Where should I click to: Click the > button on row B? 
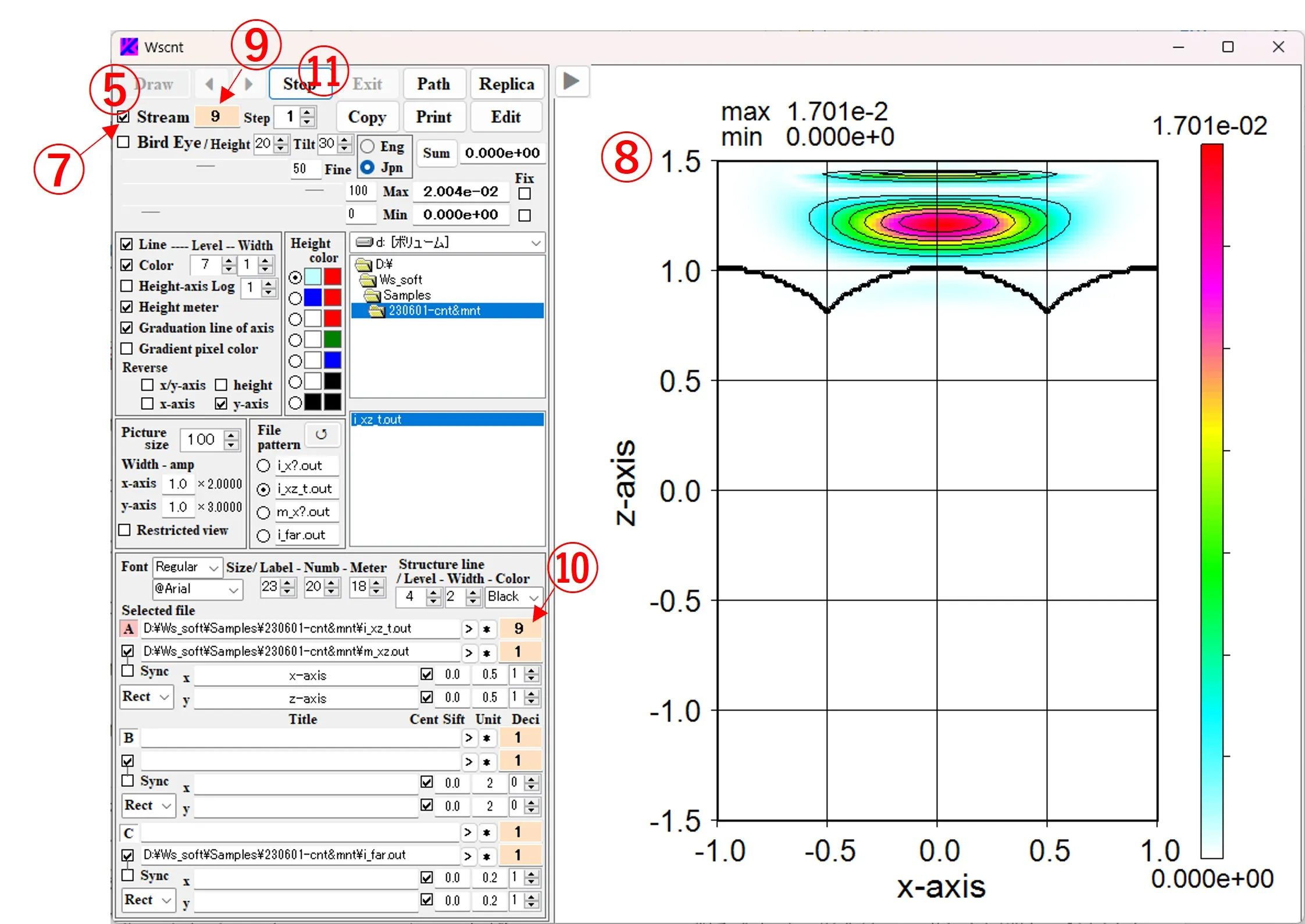[x=469, y=738]
